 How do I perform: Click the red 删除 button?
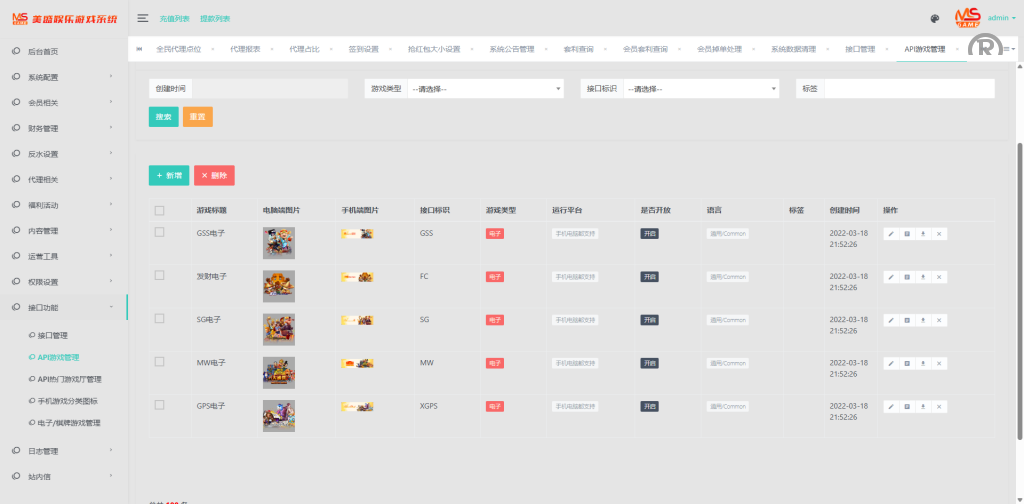click(x=214, y=175)
